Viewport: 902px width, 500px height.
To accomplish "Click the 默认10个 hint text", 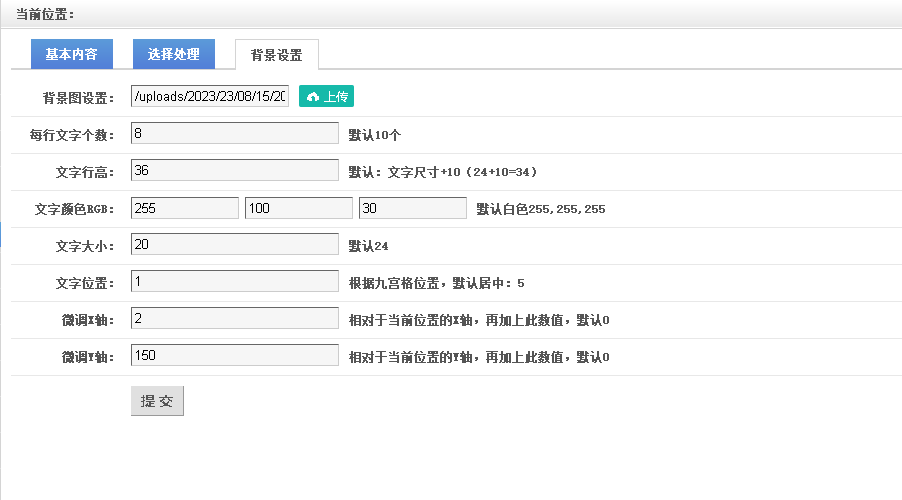I will [x=374, y=135].
